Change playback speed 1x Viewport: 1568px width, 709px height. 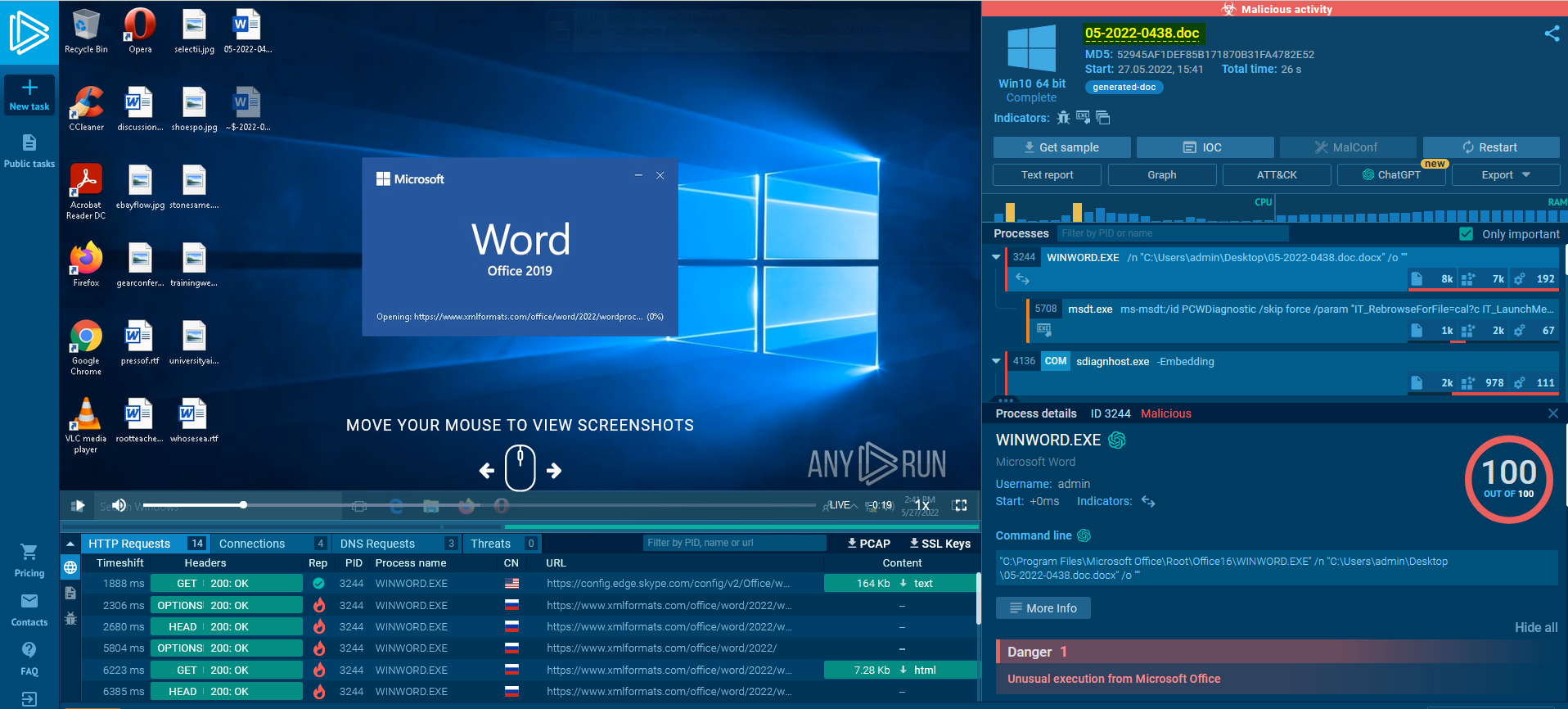(922, 506)
